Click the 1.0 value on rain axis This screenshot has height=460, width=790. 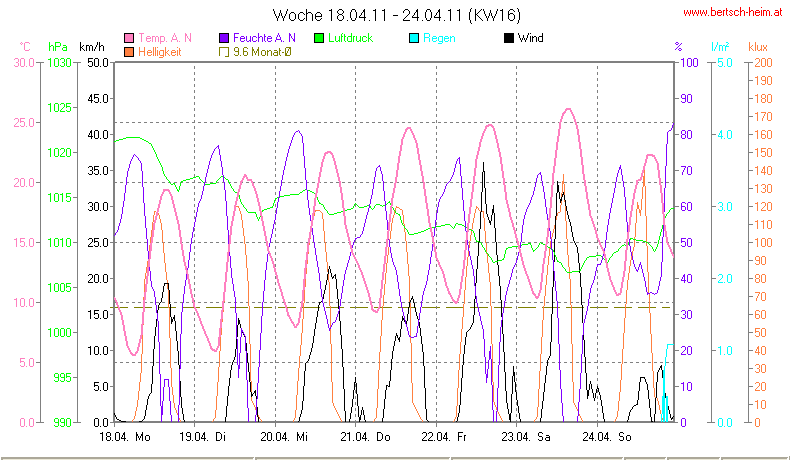[x=725, y=351]
